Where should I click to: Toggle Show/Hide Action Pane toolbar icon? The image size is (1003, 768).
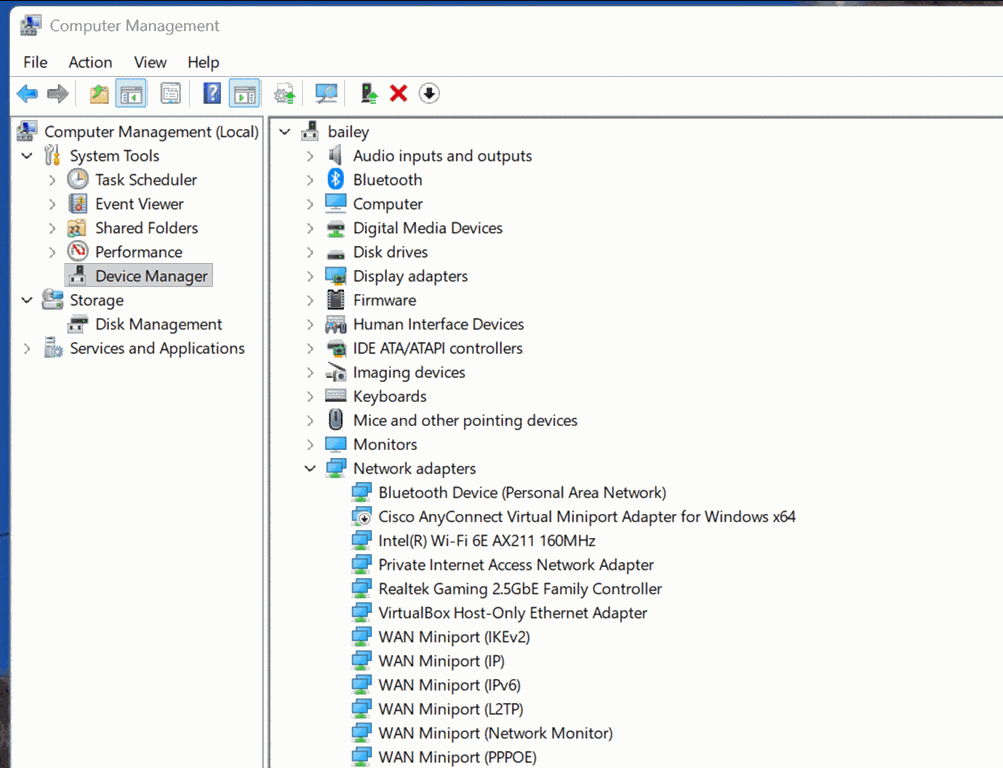pyautogui.click(x=245, y=94)
